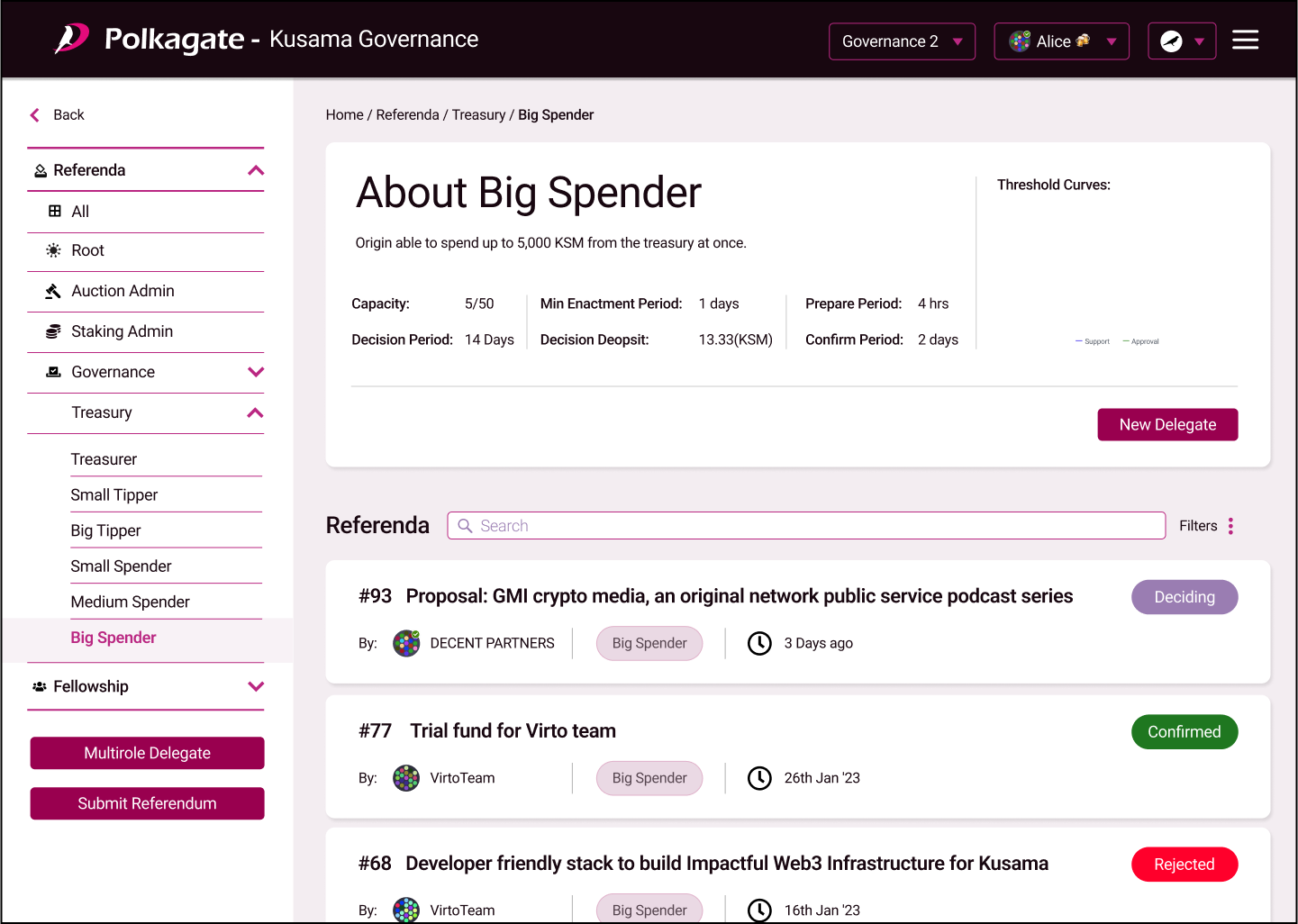This screenshot has height=924, width=1298.
Task: Open the Kusama chain bird icon selector
Action: coord(1182,41)
